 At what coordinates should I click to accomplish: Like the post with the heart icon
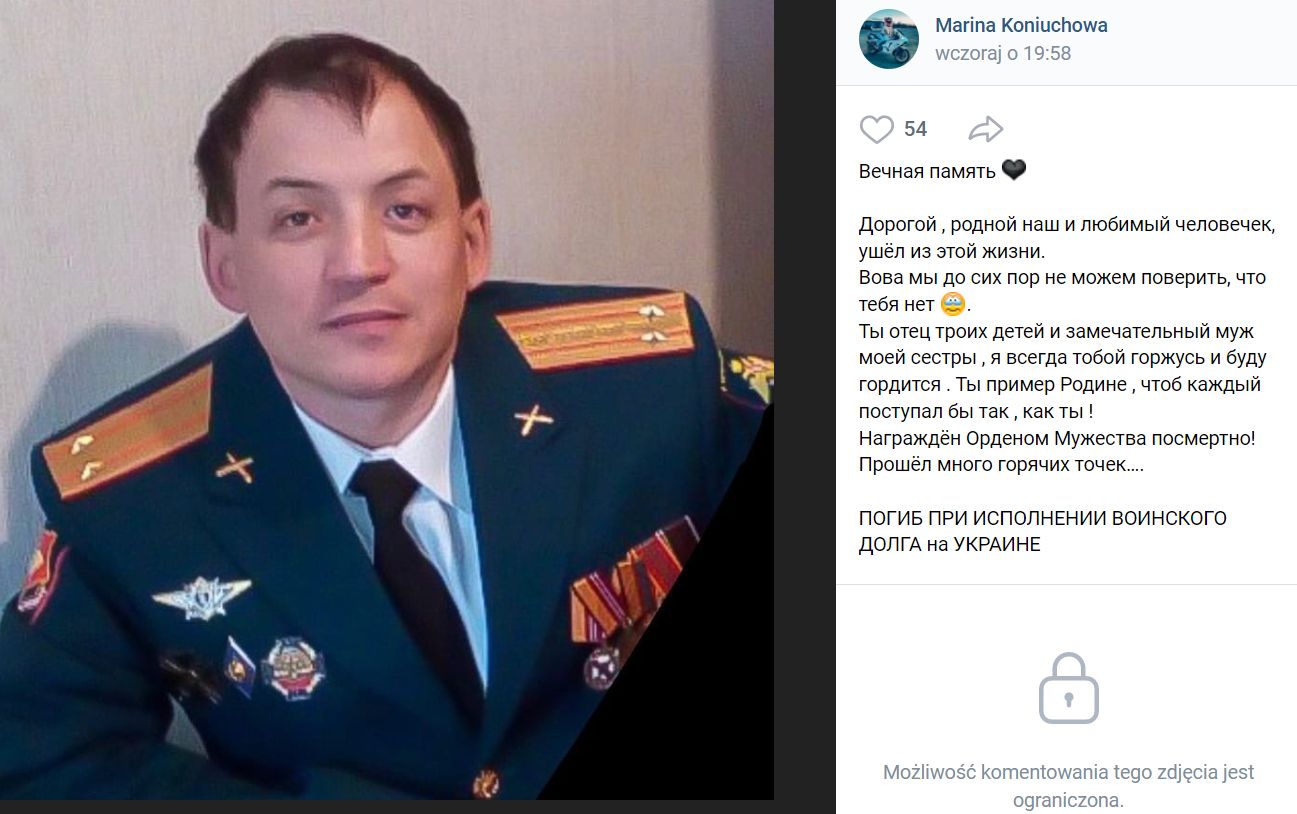click(877, 129)
